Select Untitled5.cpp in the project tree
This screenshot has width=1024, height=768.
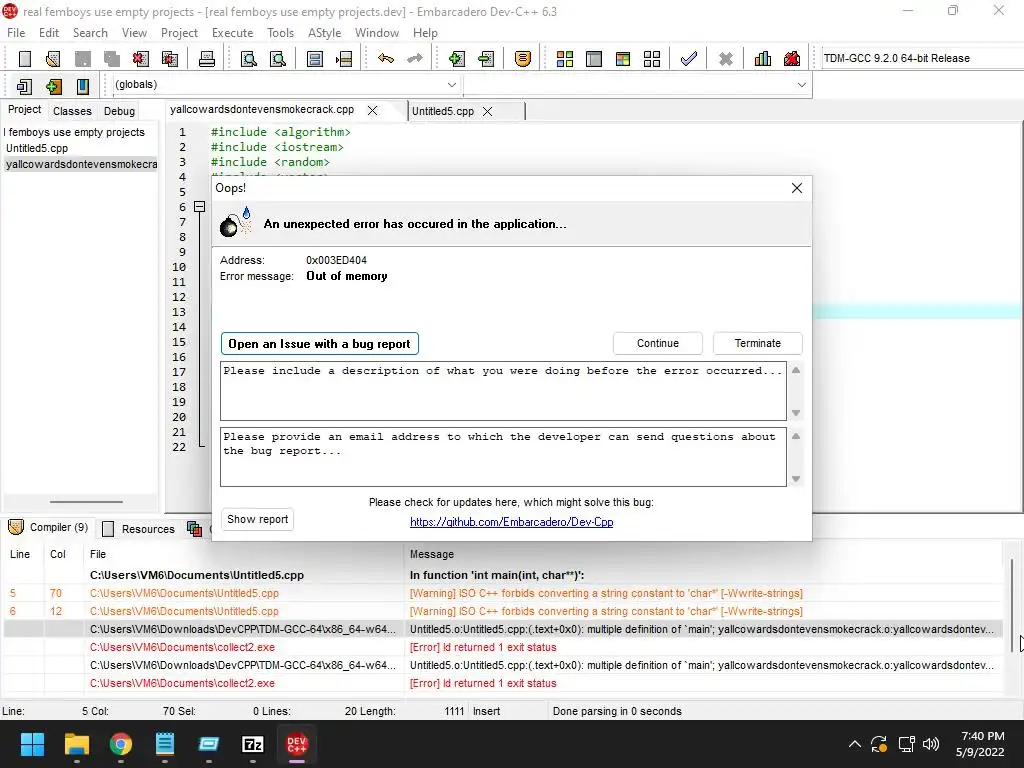[x=37, y=148]
